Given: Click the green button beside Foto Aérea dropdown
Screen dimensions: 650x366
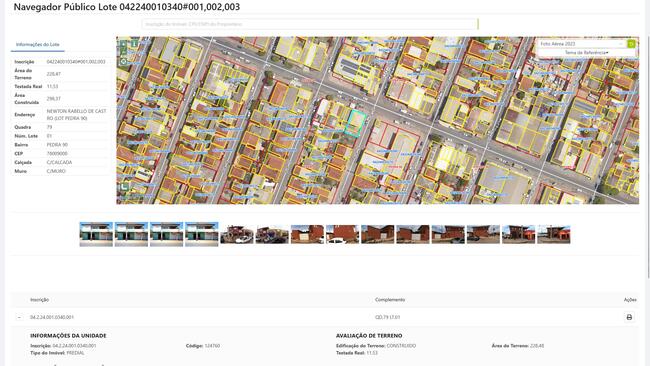Looking at the screenshot, I should click(631, 44).
